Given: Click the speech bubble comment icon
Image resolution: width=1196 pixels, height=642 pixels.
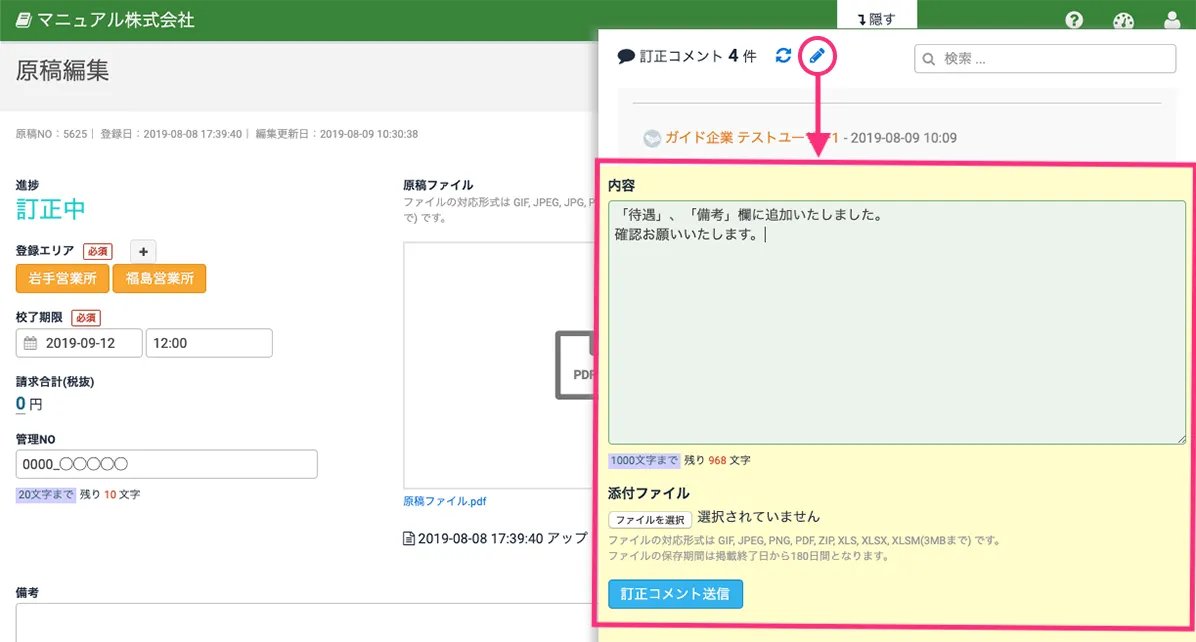Looking at the screenshot, I should click(x=626, y=56).
